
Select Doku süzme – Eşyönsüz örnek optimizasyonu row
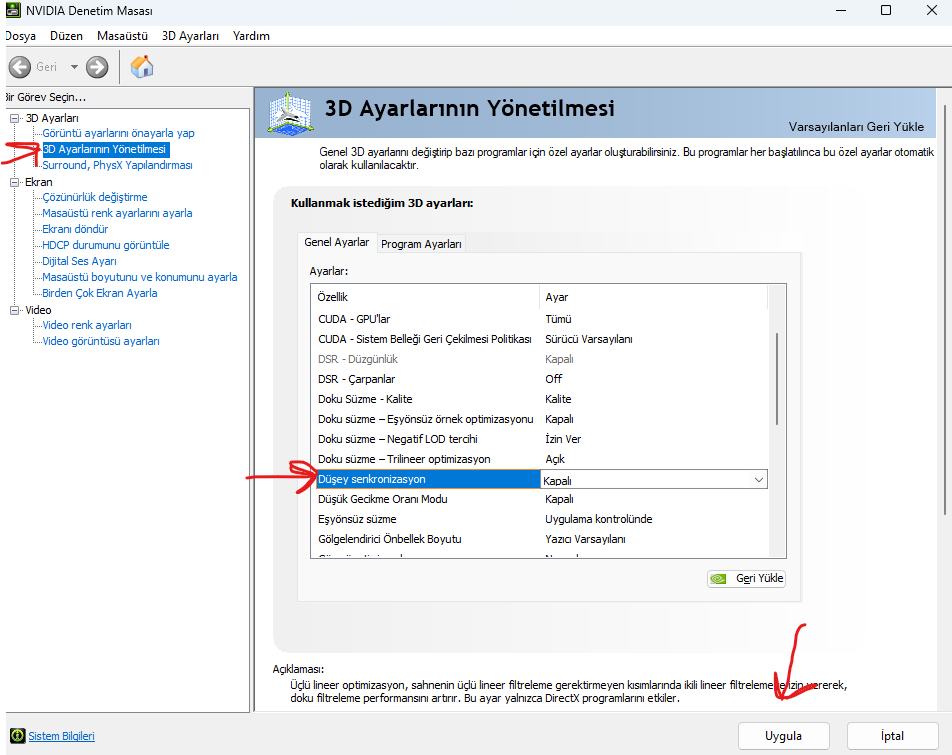point(540,419)
